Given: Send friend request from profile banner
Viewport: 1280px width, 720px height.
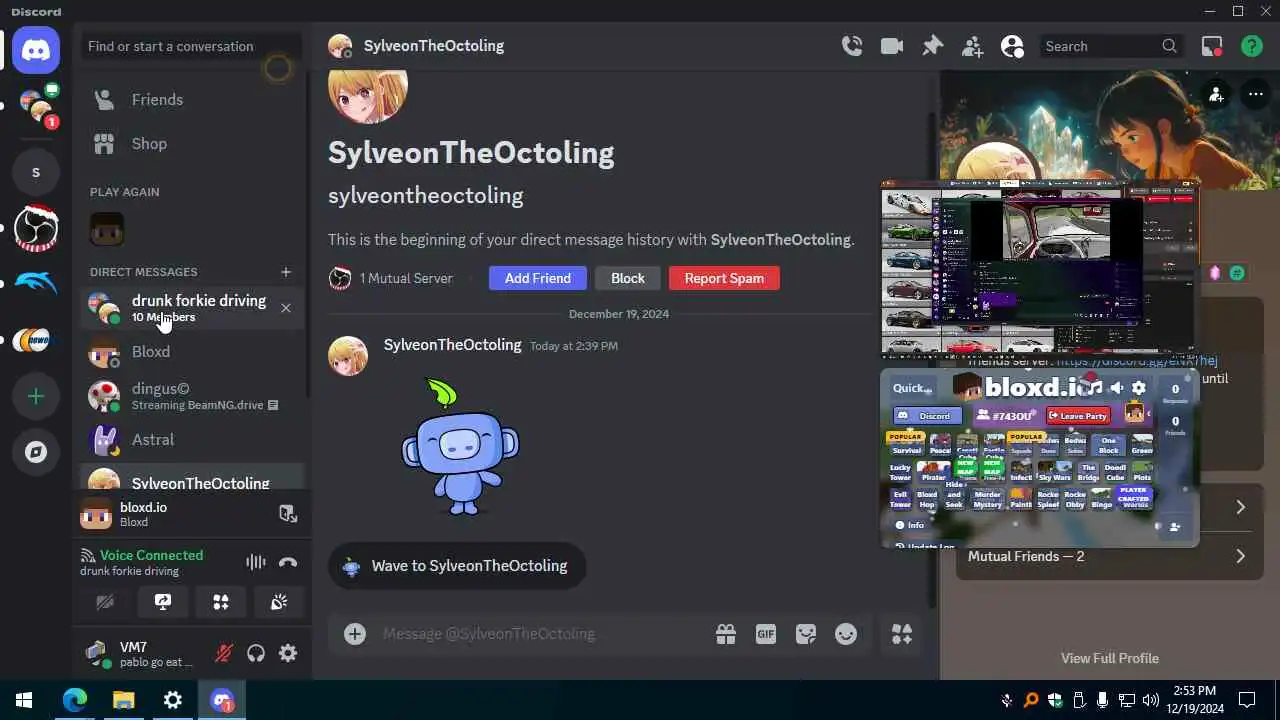Looking at the screenshot, I should click(x=1216, y=95).
